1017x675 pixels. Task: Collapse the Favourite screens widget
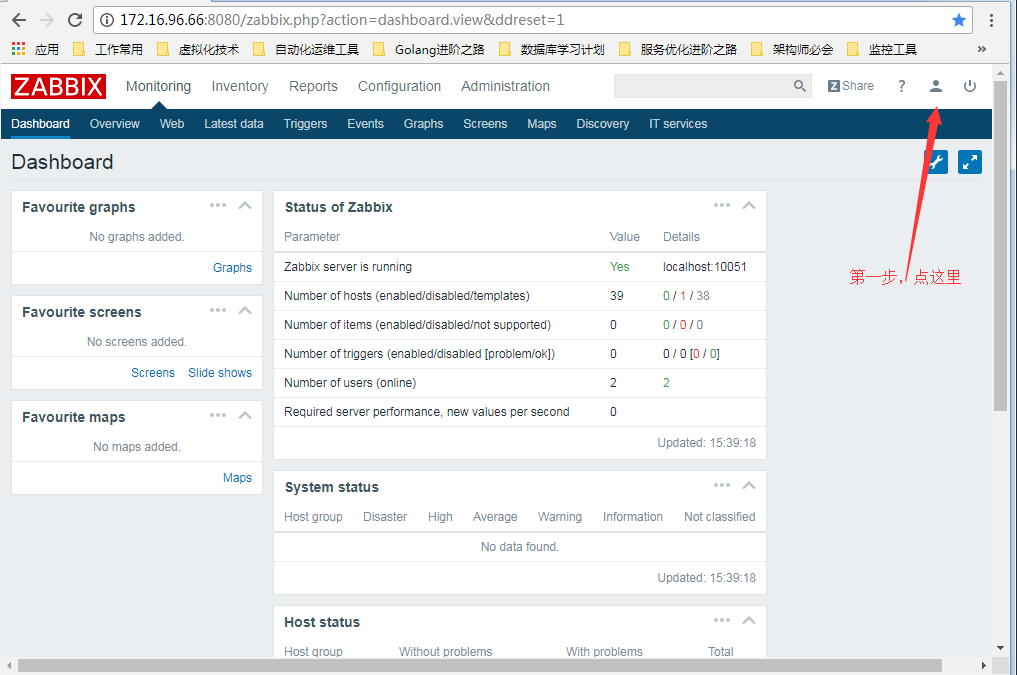(245, 311)
